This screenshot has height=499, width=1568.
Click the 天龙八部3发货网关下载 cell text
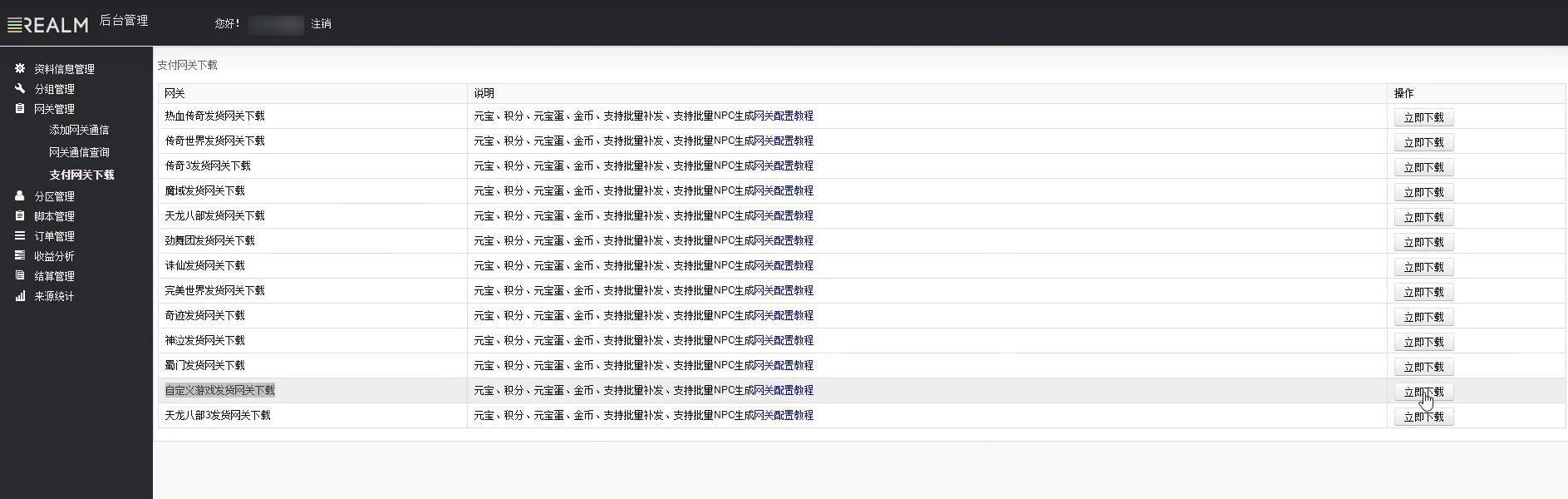click(218, 415)
